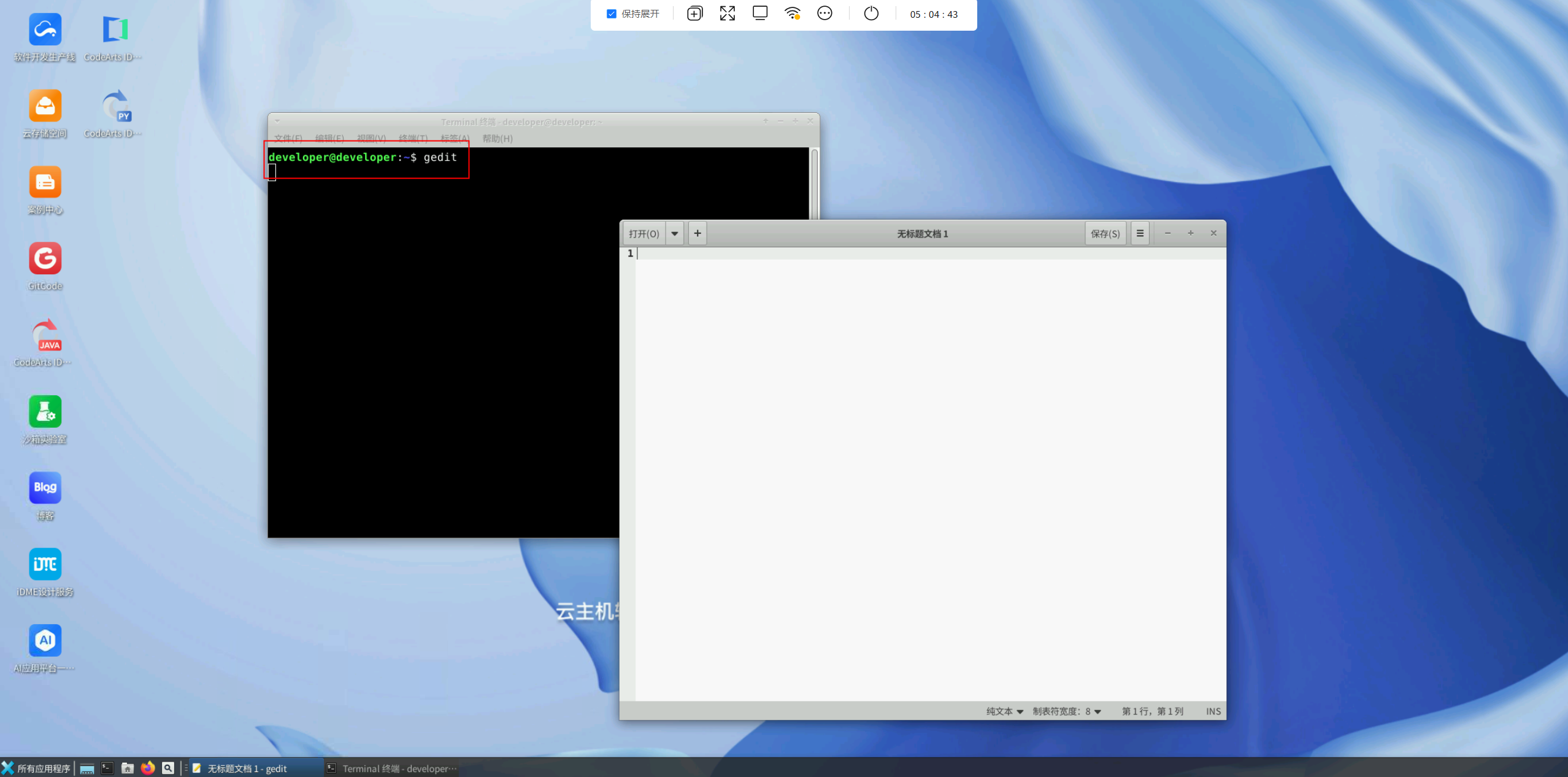Viewport: 1568px width, 777px height.
Task: Click the fullscreen expand arrows icon
Action: (727, 14)
